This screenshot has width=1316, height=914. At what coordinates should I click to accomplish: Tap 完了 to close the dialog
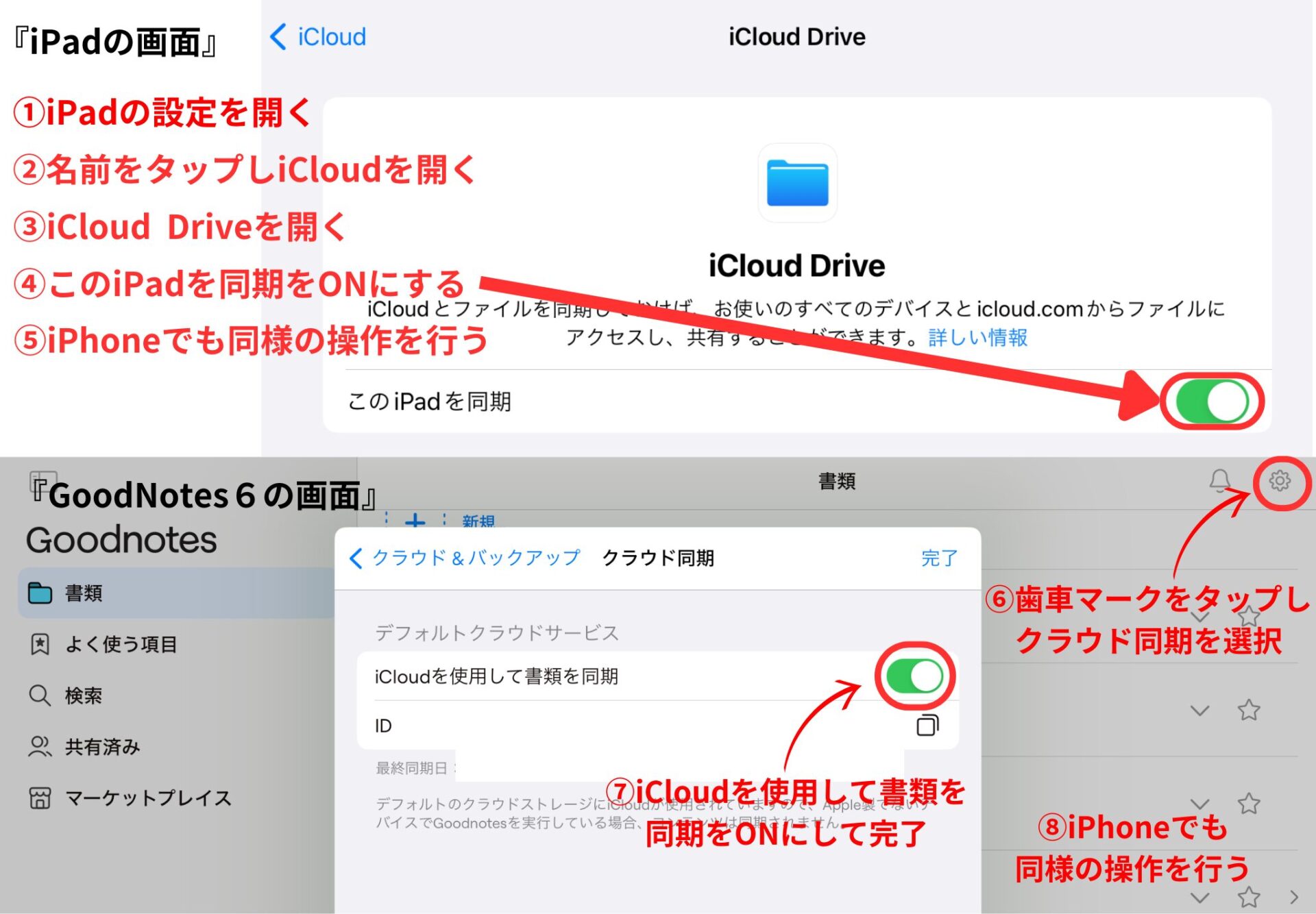pos(938,558)
